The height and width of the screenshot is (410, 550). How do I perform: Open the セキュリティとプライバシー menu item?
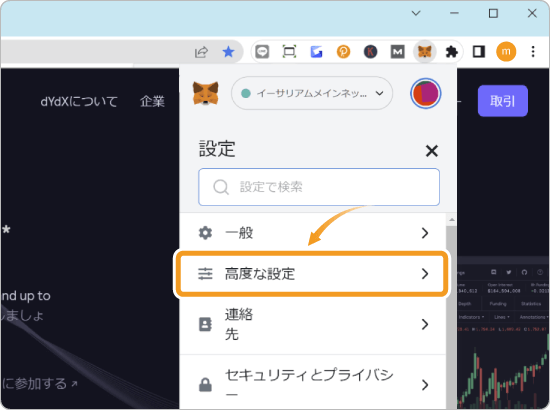click(313, 382)
